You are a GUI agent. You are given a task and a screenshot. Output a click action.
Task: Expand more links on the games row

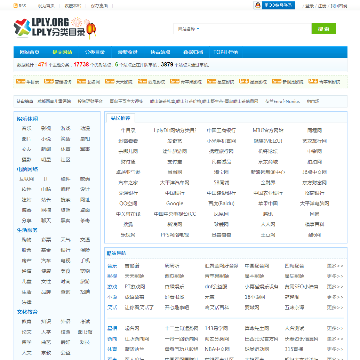coord(335,286)
